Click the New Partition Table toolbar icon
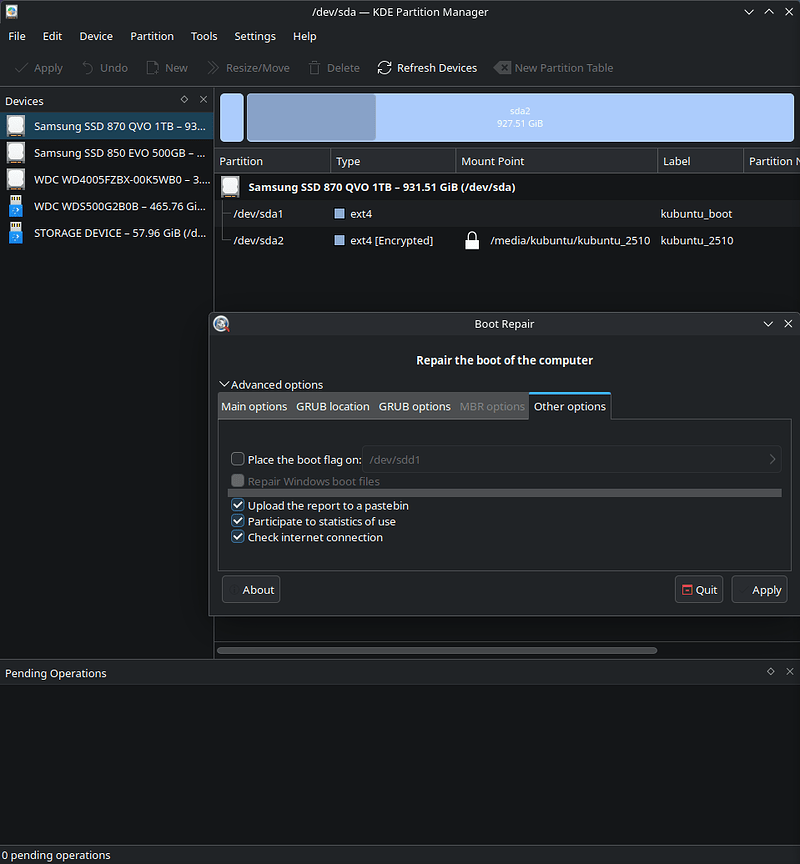The height and width of the screenshot is (864, 800). [502, 68]
